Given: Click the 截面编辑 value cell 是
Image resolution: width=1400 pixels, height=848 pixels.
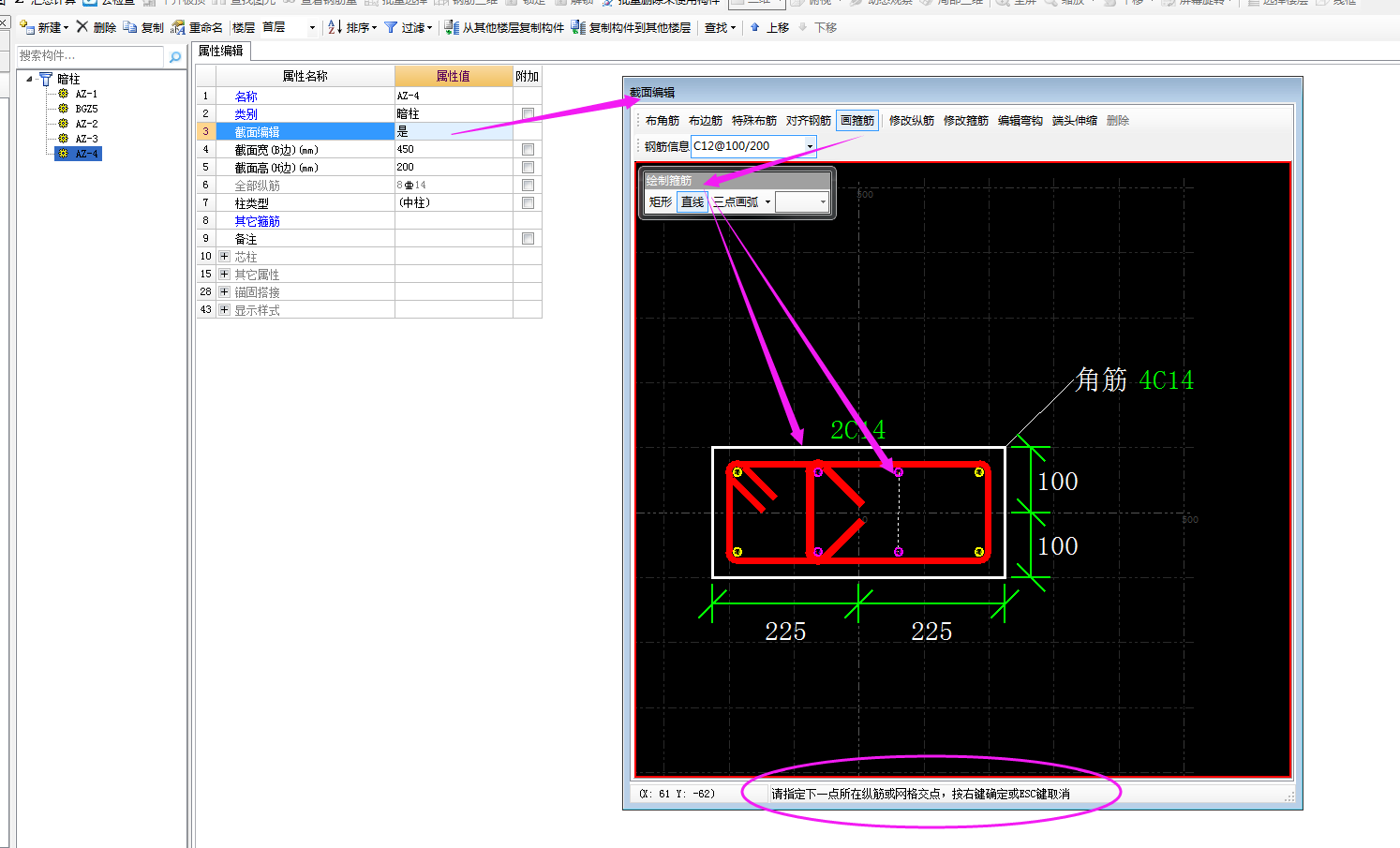Looking at the screenshot, I should click(x=454, y=131).
